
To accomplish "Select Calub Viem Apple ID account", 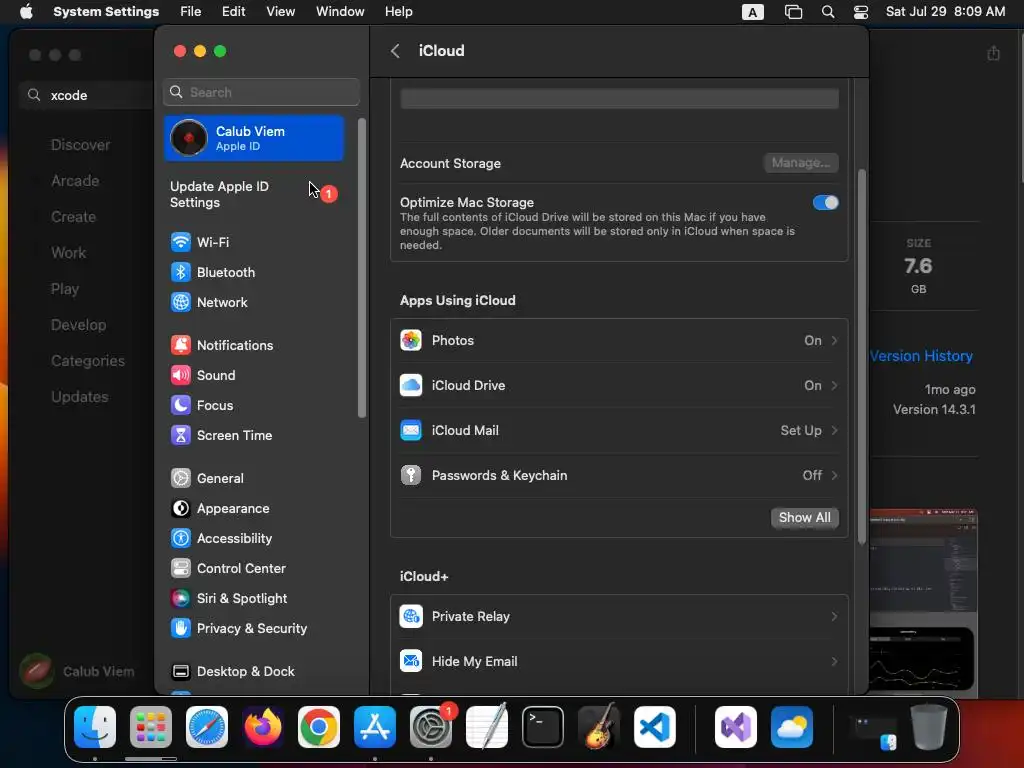I will [253, 138].
